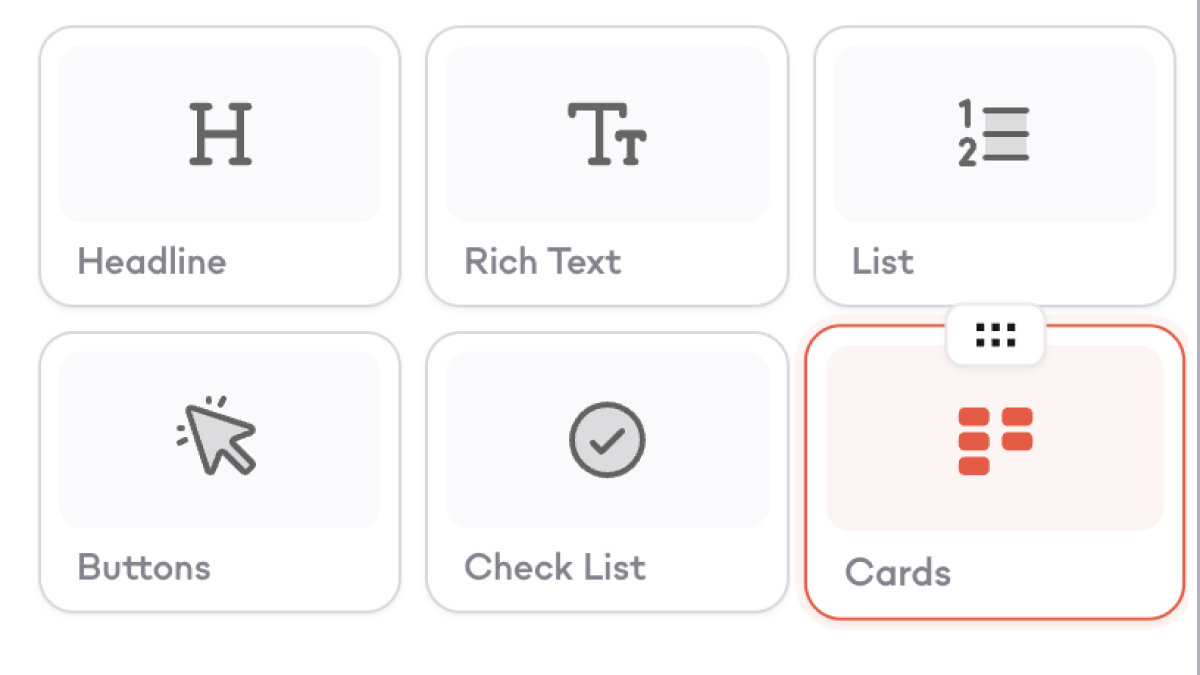The height and width of the screenshot is (675, 1200).
Task: Click the List label text
Action: [882, 262]
